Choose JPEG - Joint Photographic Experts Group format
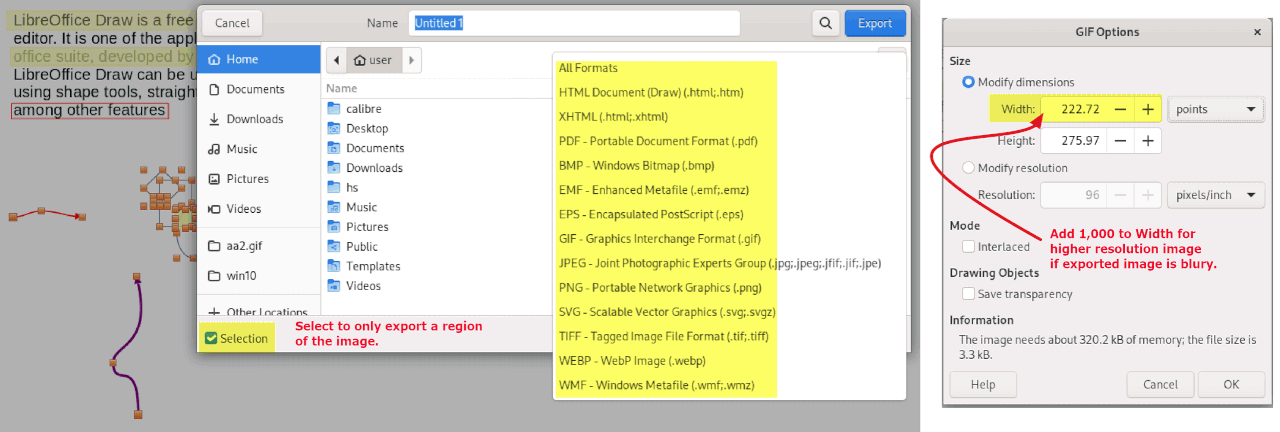The width and height of the screenshot is (1280, 432). 720,263
